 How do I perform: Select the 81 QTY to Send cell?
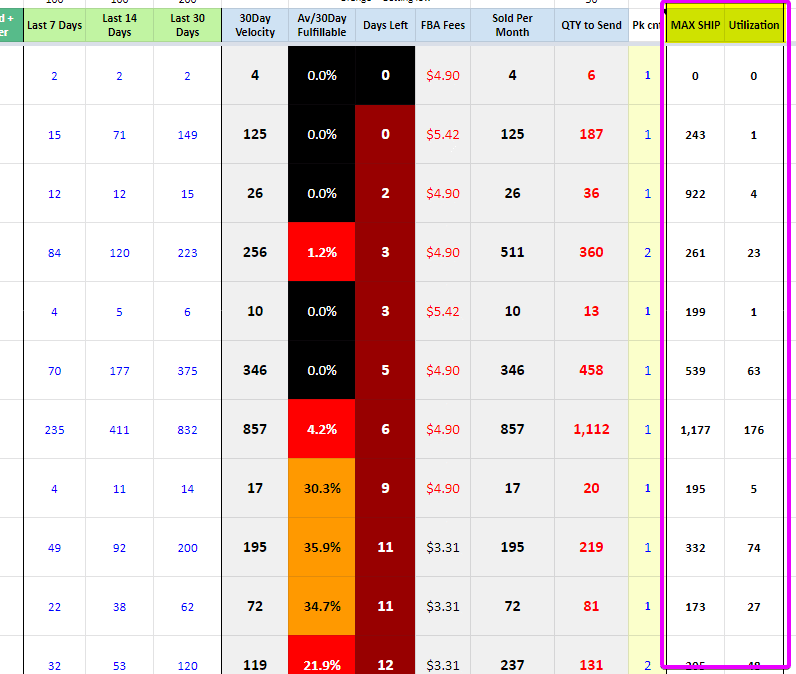(x=591, y=606)
